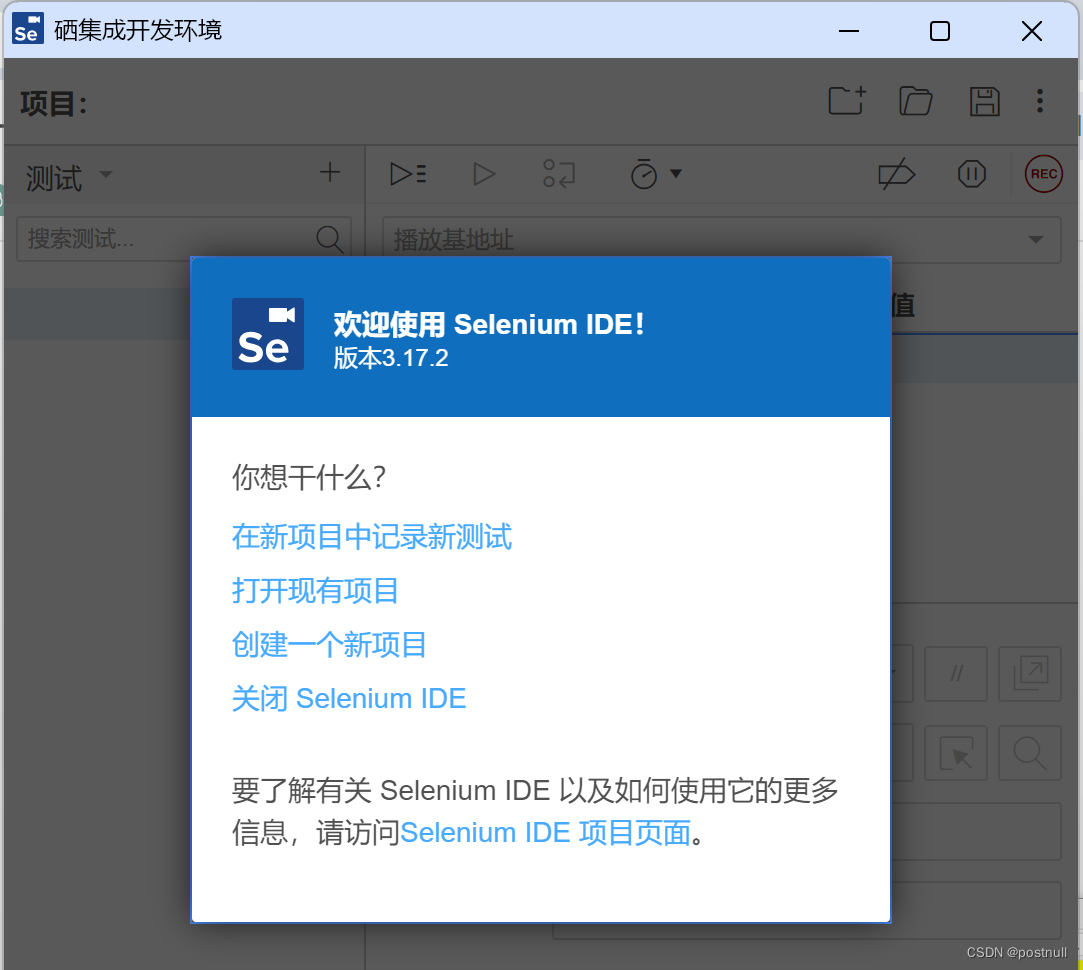Viewport: 1083px width, 970px height.
Task: Click the Selenium Se logo in dialog
Action: (267, 334)
